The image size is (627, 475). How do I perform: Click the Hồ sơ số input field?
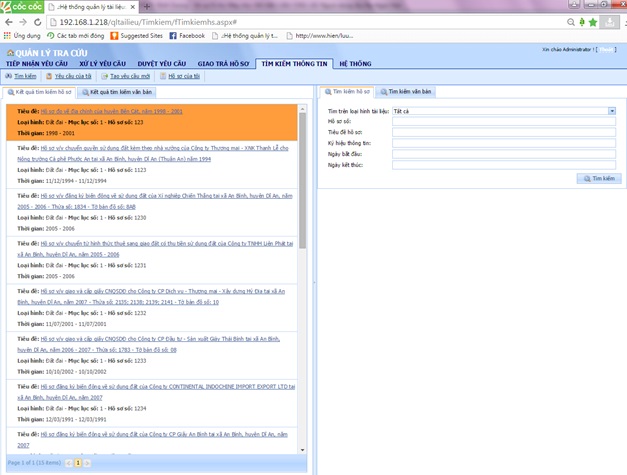(x=503, y=122)
